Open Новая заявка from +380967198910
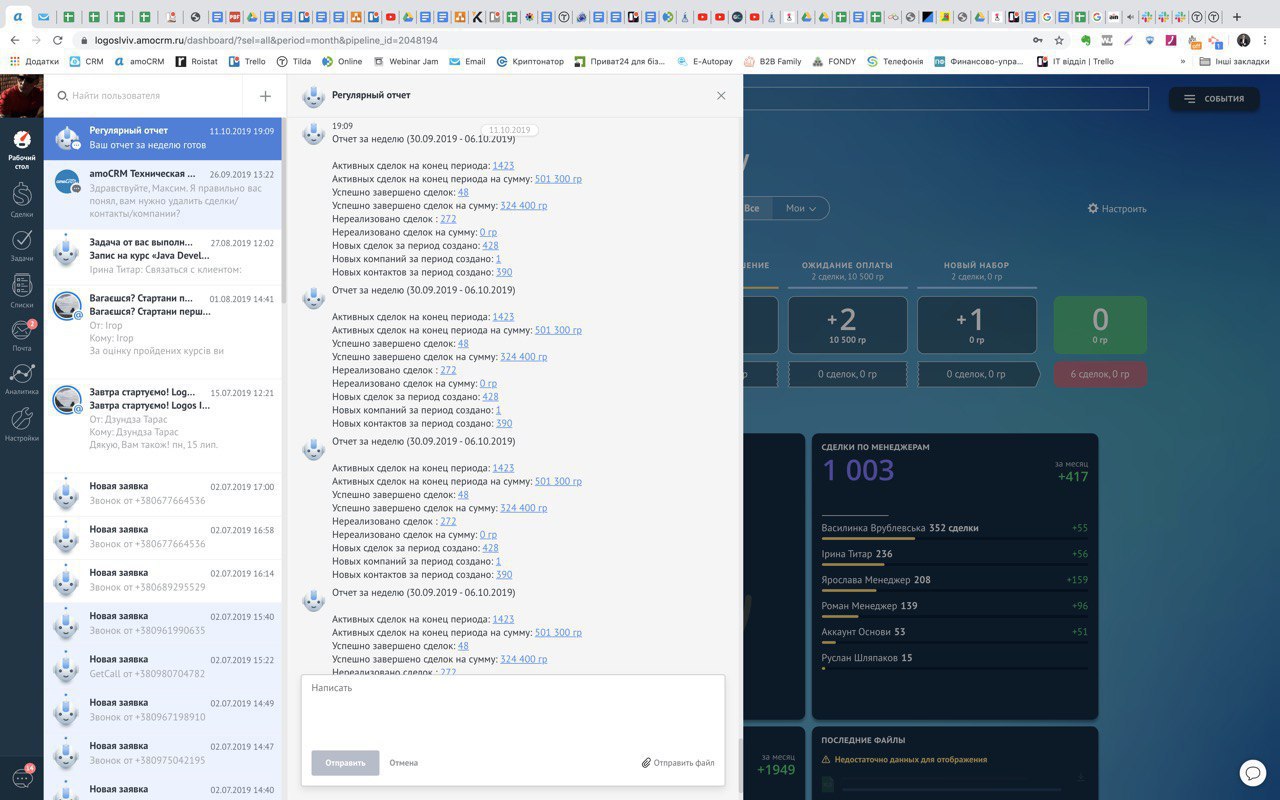This screenshot has height=800, width=1280. [163, 709]
